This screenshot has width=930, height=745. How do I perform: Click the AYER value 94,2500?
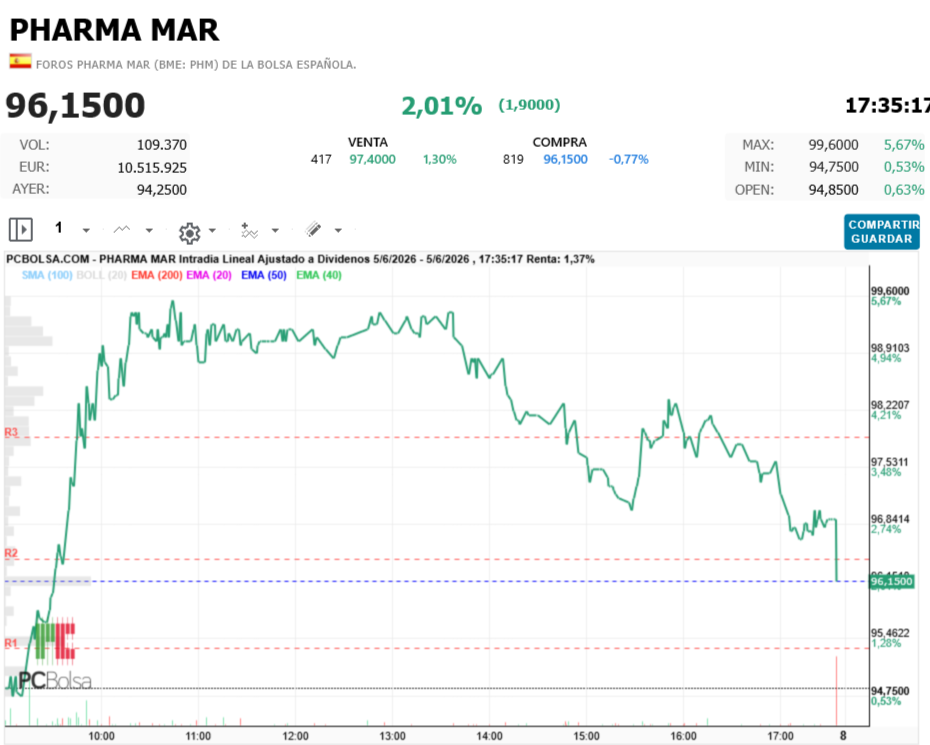162,190
